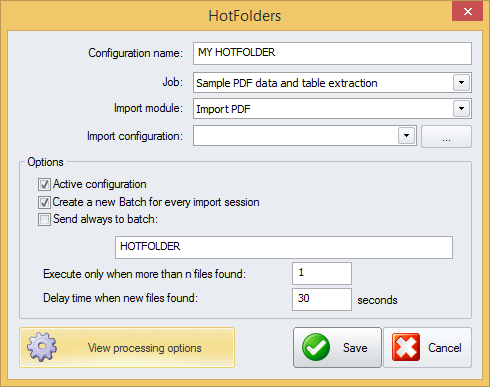This screenshot has height=387, width=490.
Task: Click the Save button caption
Action: (x=355, y=348)
